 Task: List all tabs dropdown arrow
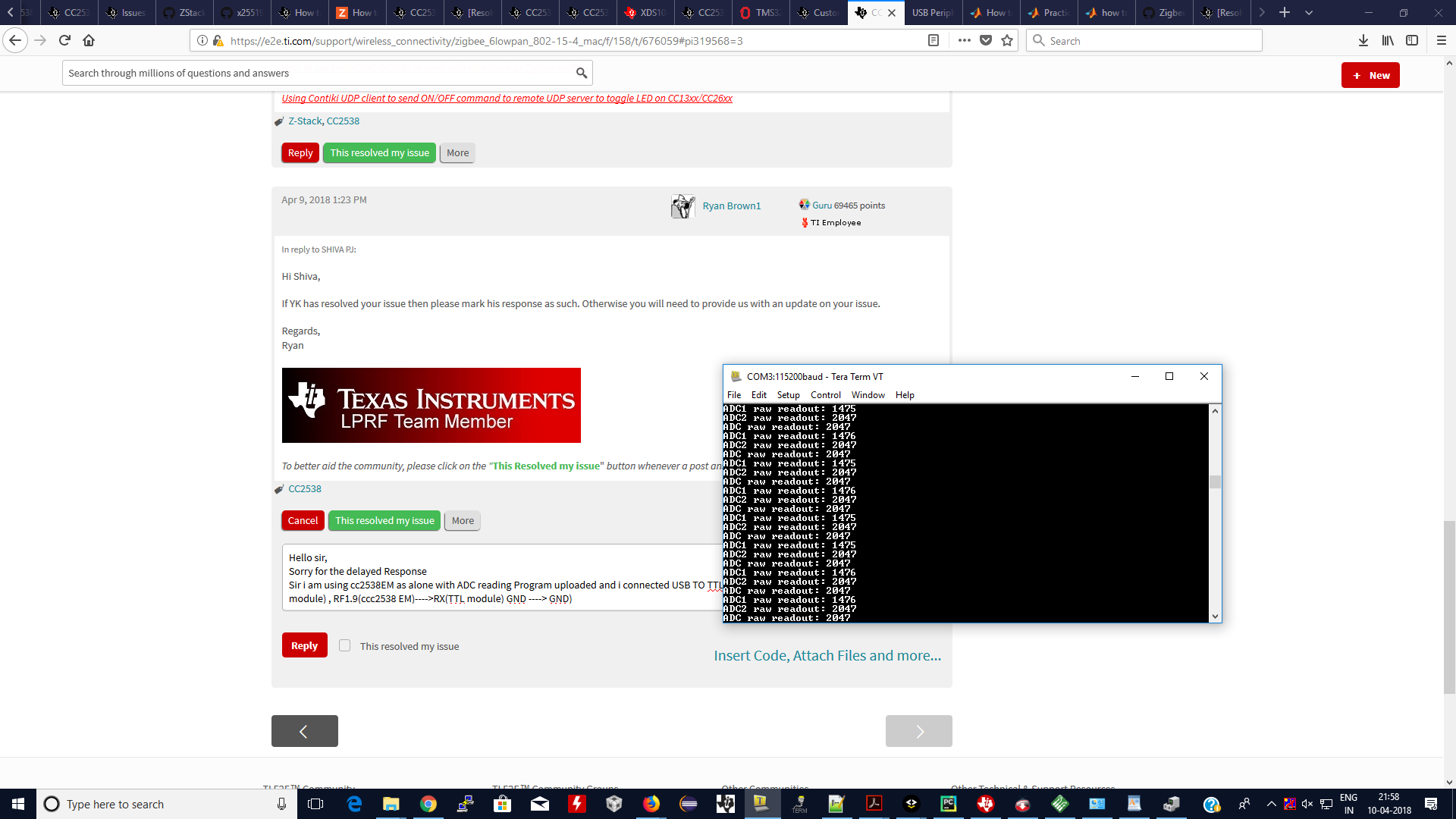coord(1309,12)
